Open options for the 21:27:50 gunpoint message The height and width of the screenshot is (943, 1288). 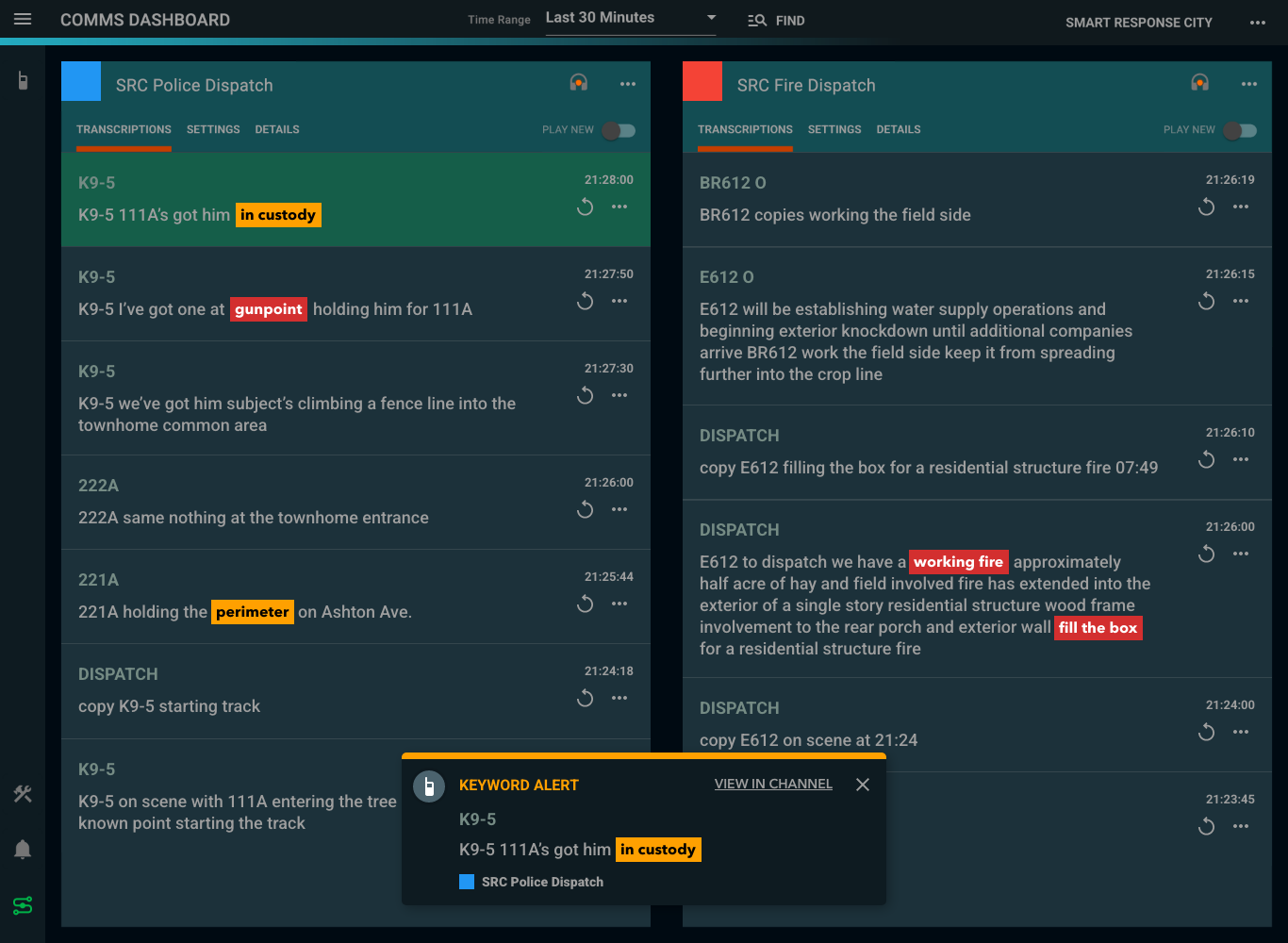[x=619, y=301]
